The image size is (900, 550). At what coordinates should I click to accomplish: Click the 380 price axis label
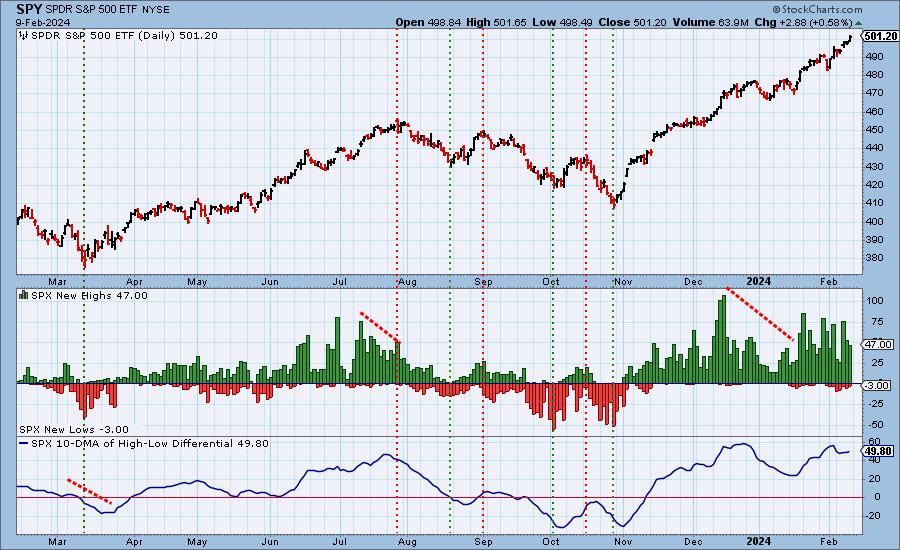(x=875, y=258)
